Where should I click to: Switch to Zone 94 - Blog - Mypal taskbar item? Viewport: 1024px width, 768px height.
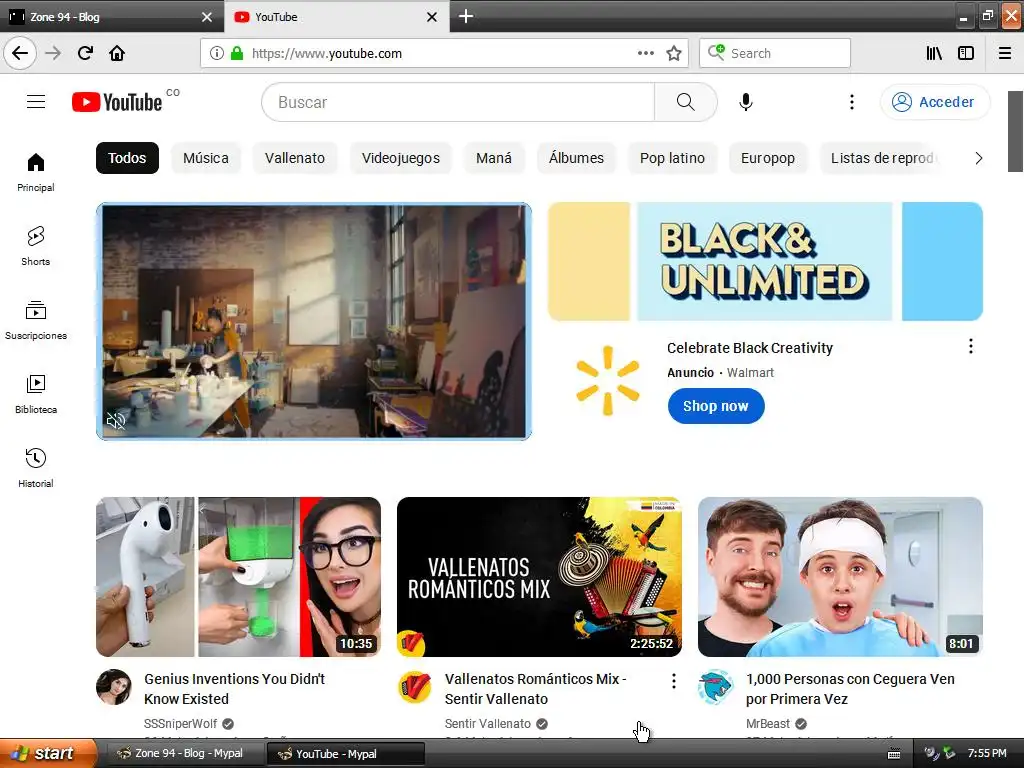coord(183,753)
